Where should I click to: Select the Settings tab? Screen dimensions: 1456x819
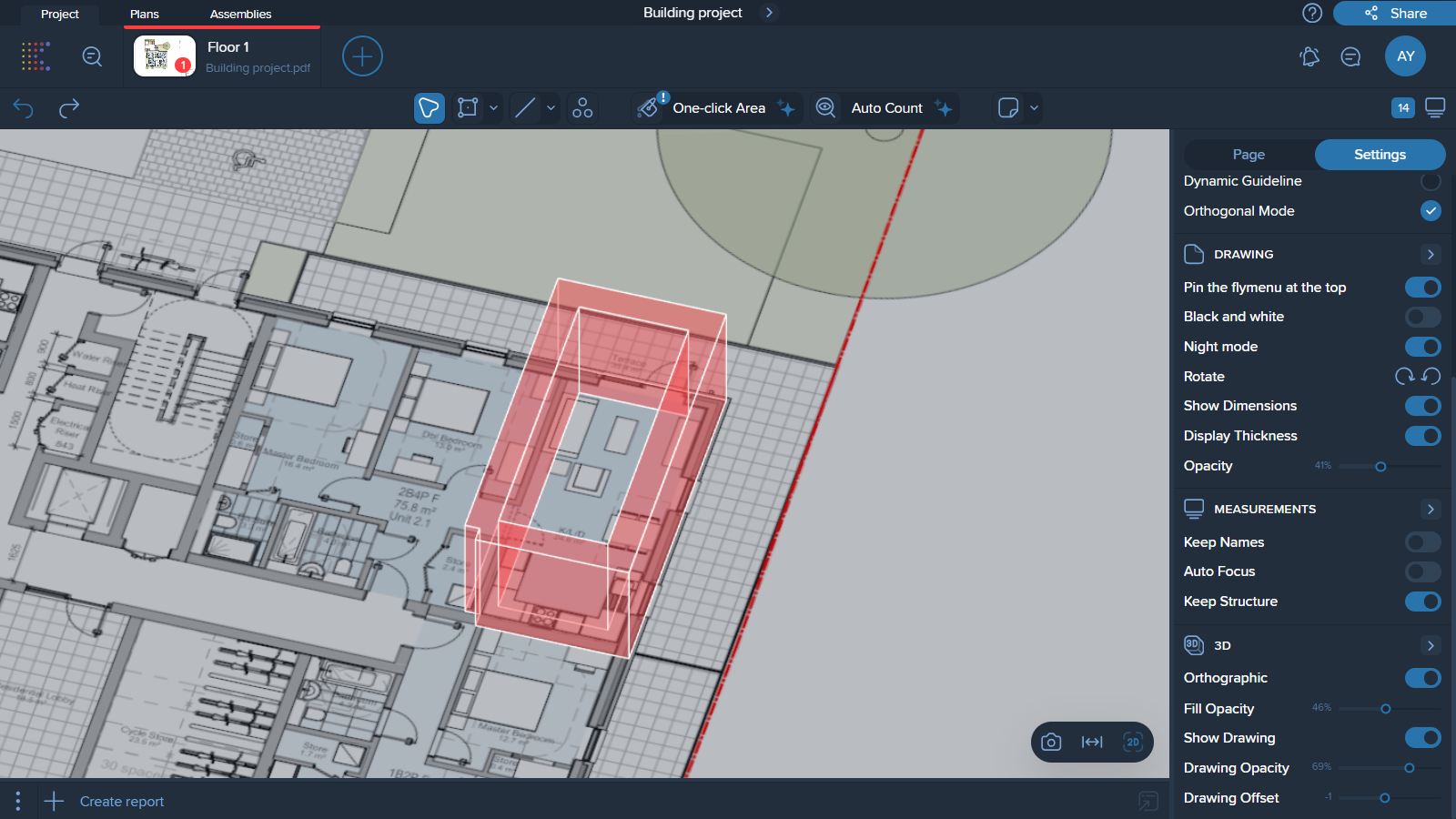coord(1380,155)
